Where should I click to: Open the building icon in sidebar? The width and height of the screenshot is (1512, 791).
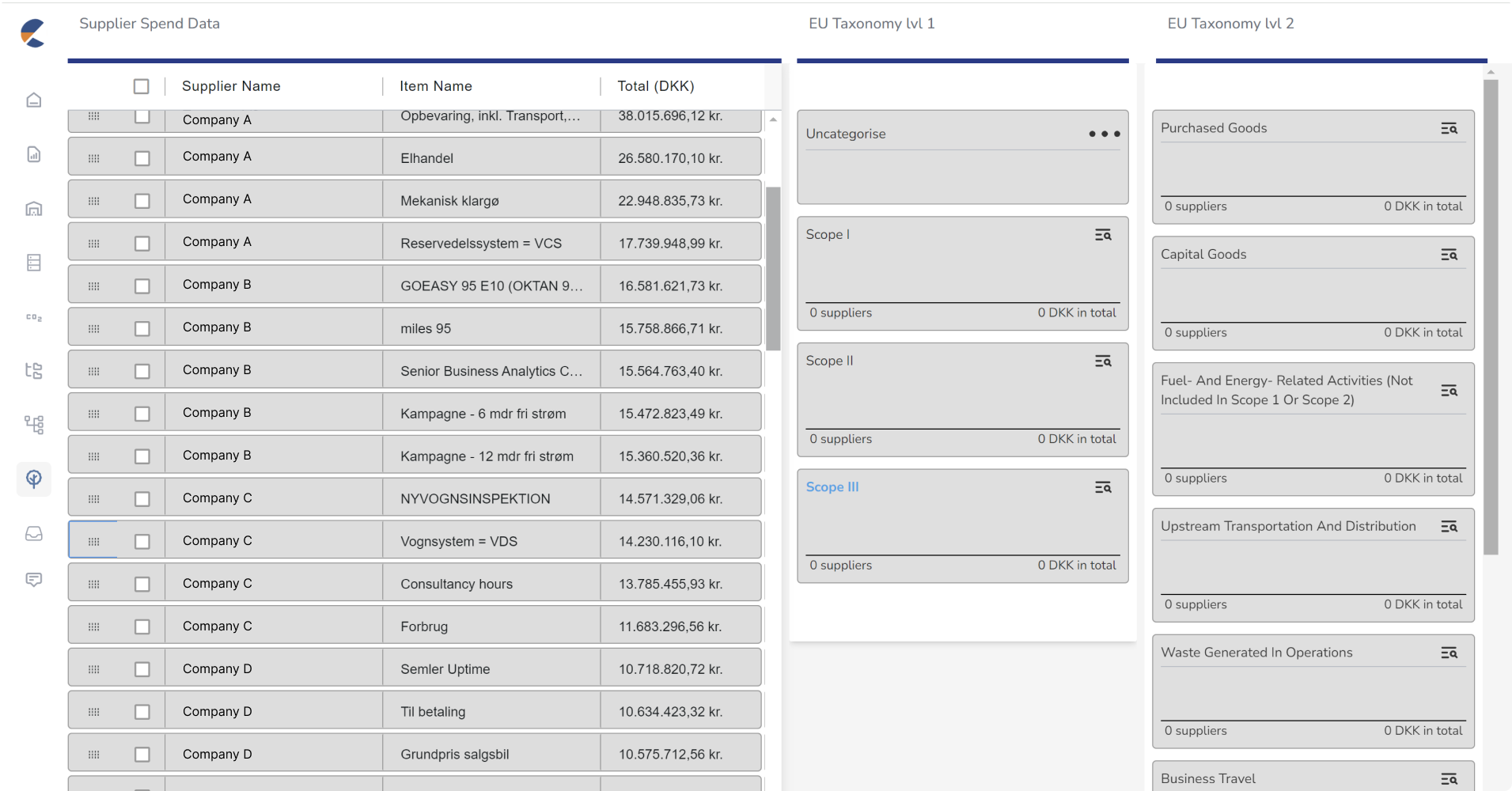(34, 208)
